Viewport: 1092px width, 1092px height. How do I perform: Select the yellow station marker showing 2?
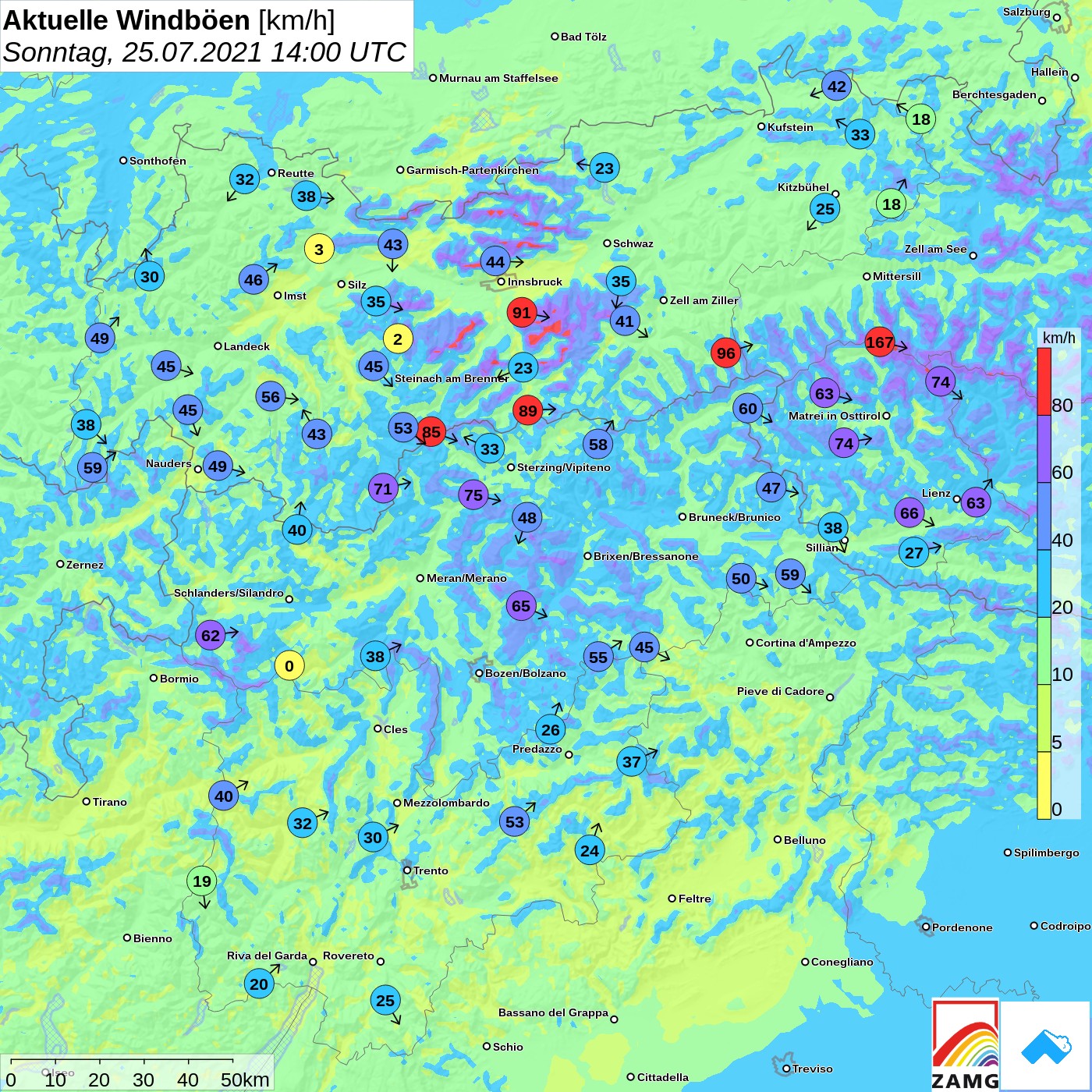point(398,339)
